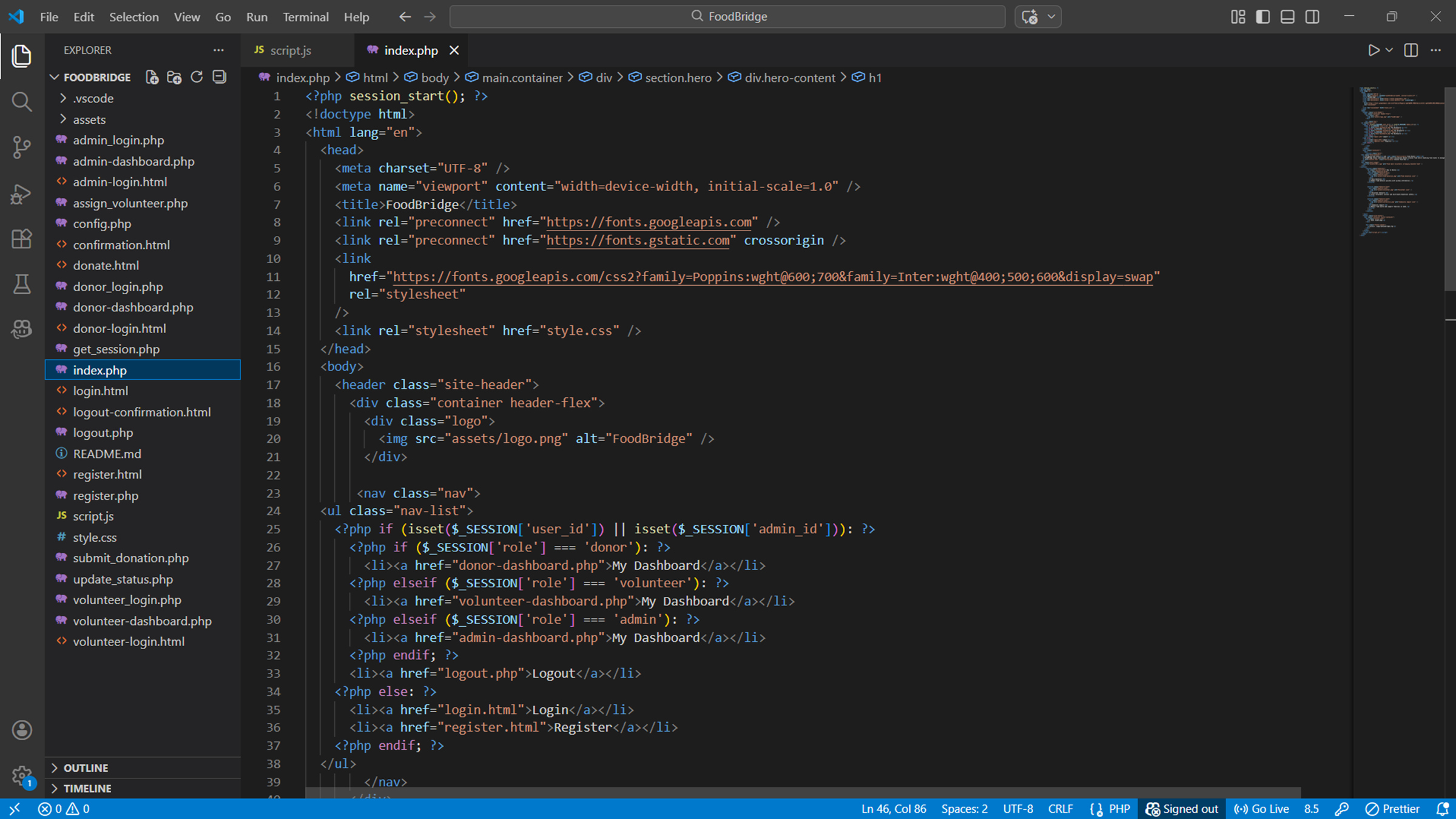Click New File icon in FOODBRIDGE header

tap(152, 77)
